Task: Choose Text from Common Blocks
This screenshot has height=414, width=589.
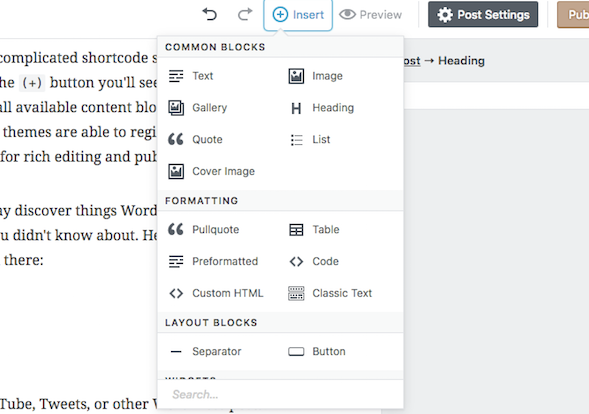Action: (203, 76)
